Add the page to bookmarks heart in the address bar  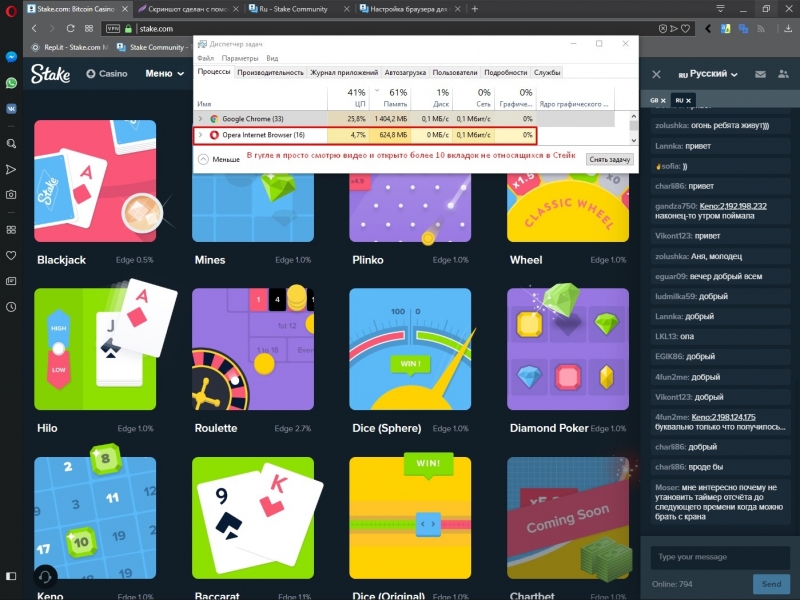(686, 29)
